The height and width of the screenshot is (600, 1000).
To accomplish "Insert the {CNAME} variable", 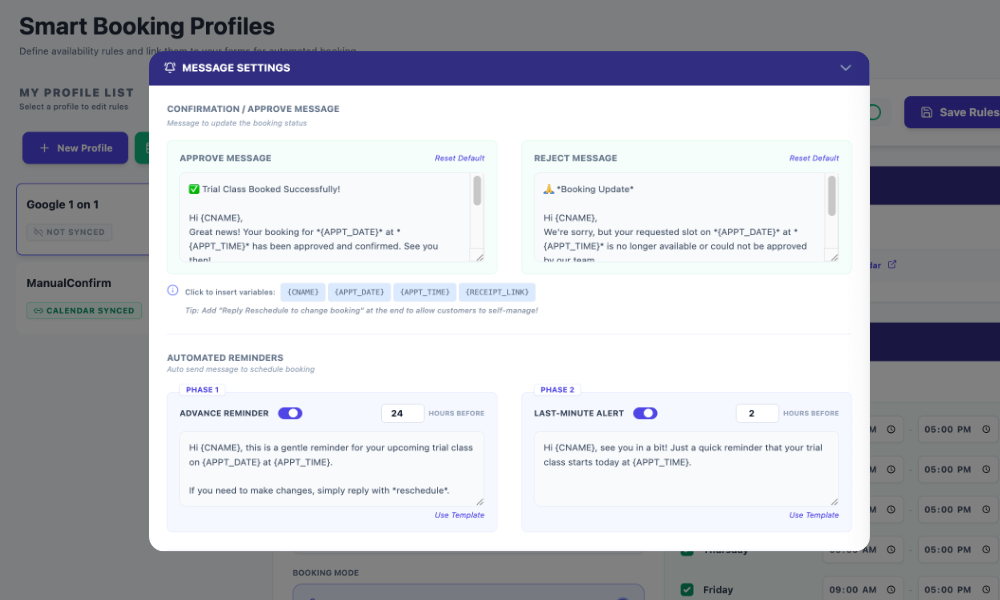I will pyautogui.click(x=303, y=292).
